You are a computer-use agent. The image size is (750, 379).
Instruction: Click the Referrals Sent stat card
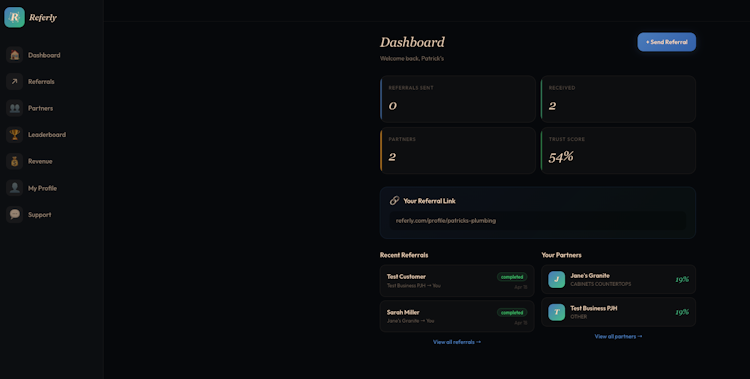point(458,99)
